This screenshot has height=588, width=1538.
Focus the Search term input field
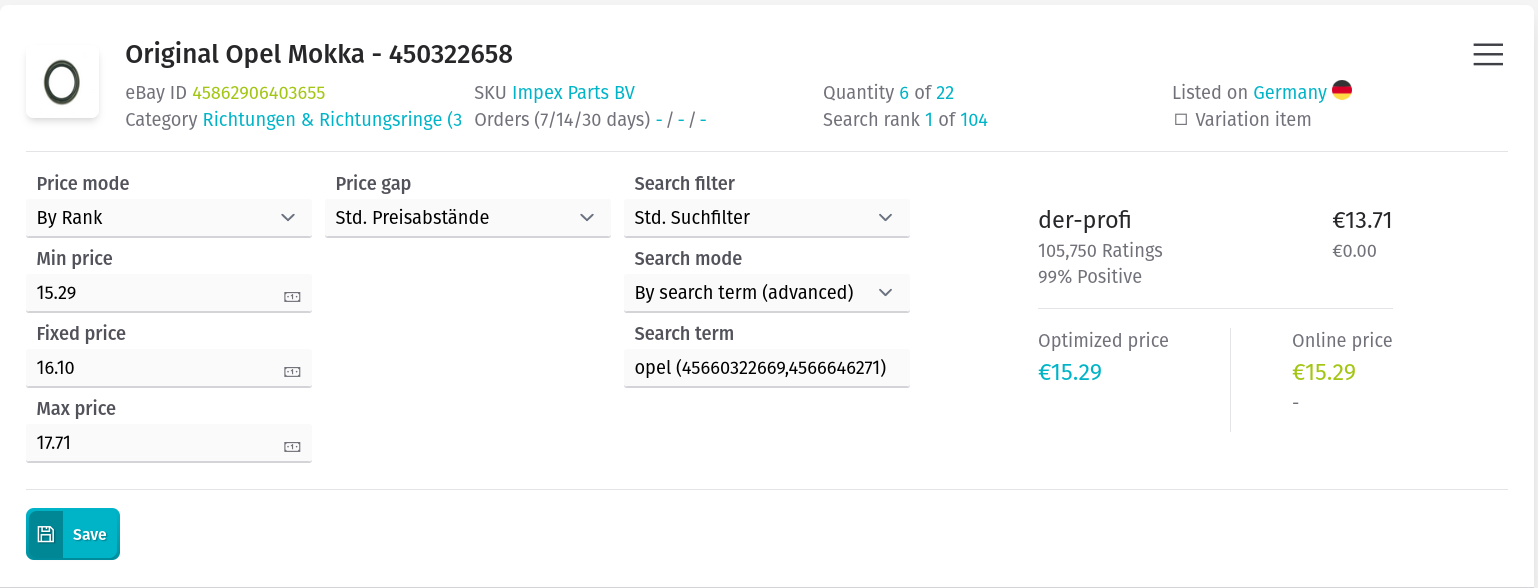[766, 368]
